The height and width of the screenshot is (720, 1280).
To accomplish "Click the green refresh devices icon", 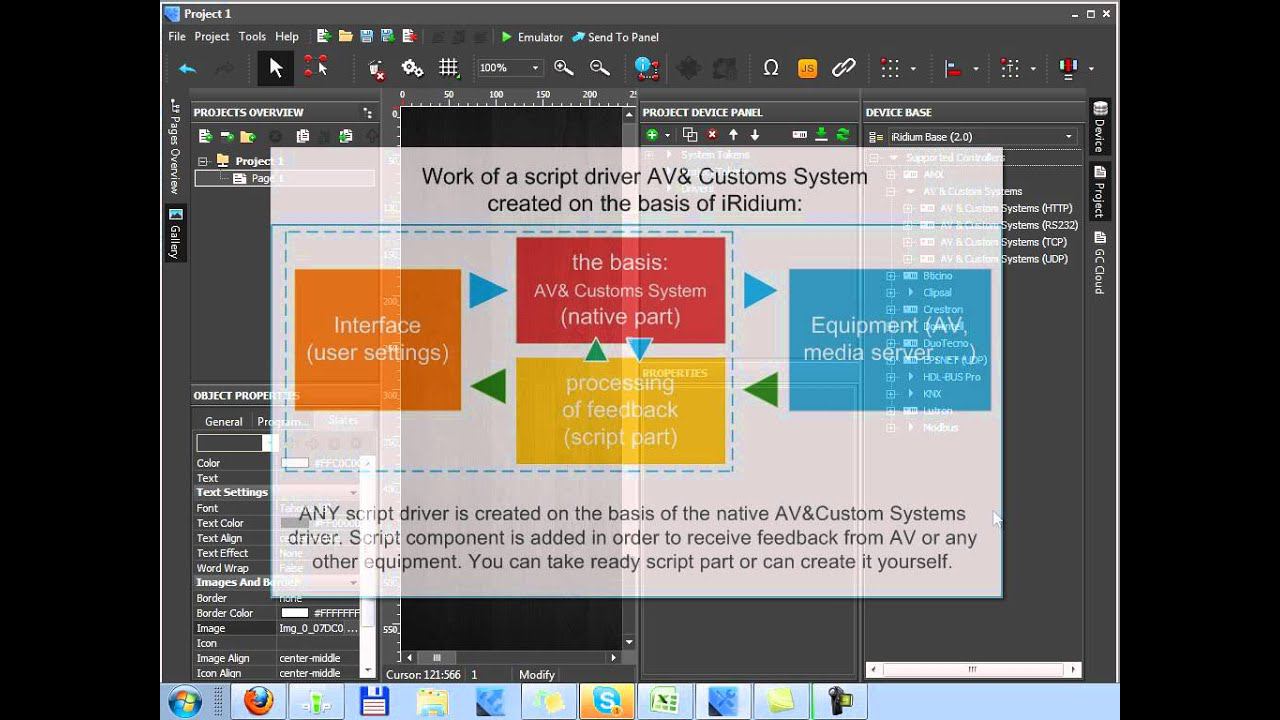I will (x=843, y=135).
